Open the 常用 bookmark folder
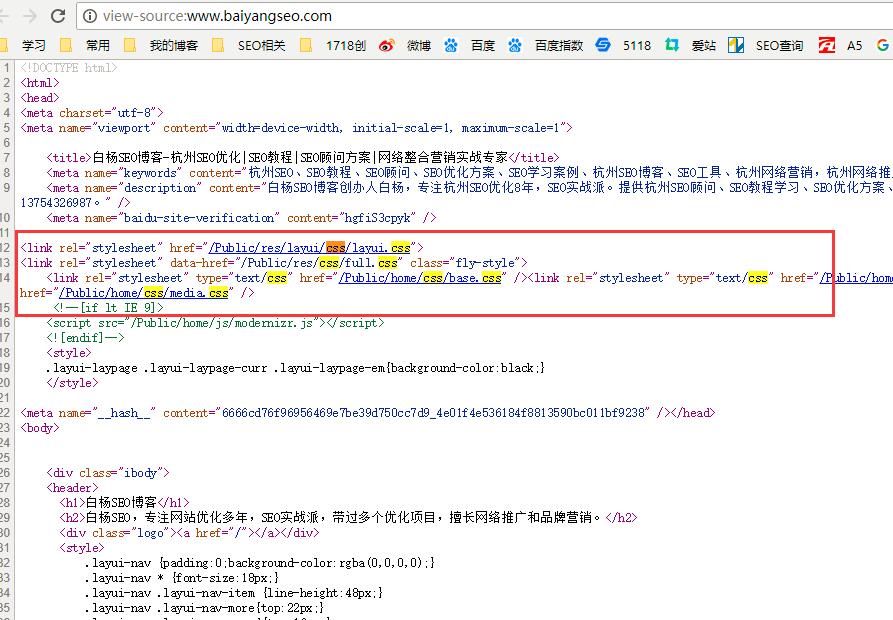Image resolution: width=893 pixels, height=620 pixels. 85,46
